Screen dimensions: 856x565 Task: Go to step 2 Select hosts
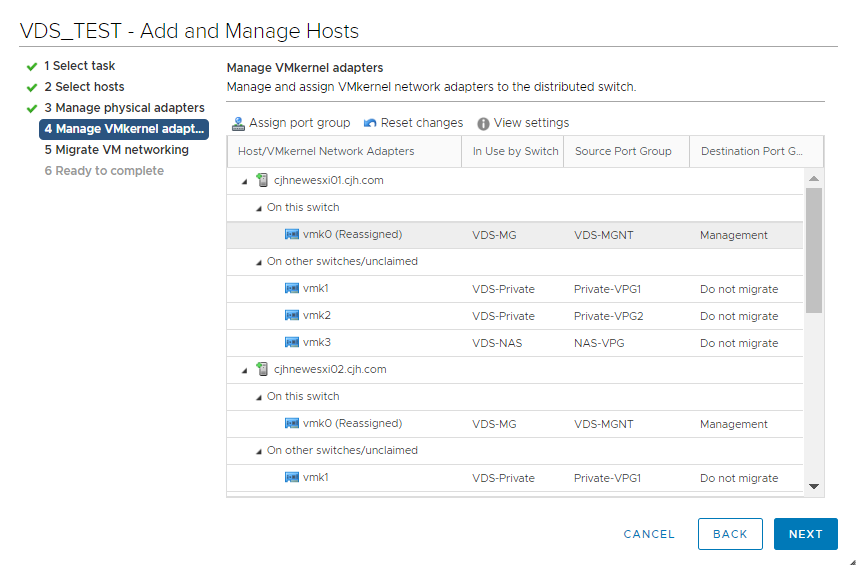(84, 87)
